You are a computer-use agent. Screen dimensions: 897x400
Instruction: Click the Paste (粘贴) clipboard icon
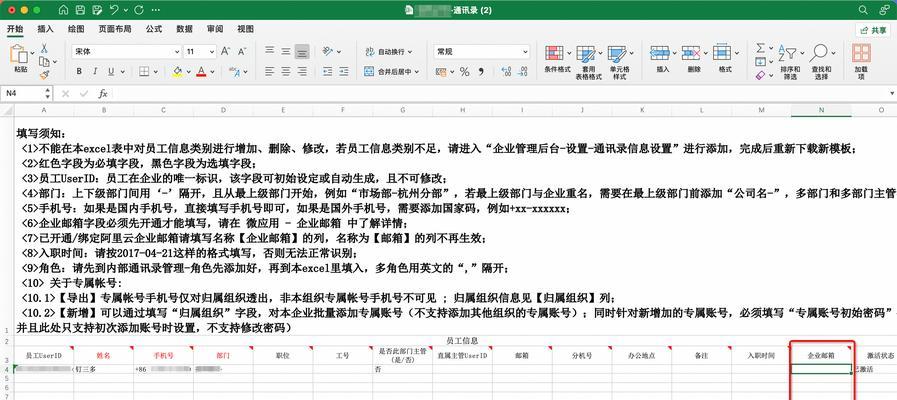pyautogui.click(x=20, y=54)
